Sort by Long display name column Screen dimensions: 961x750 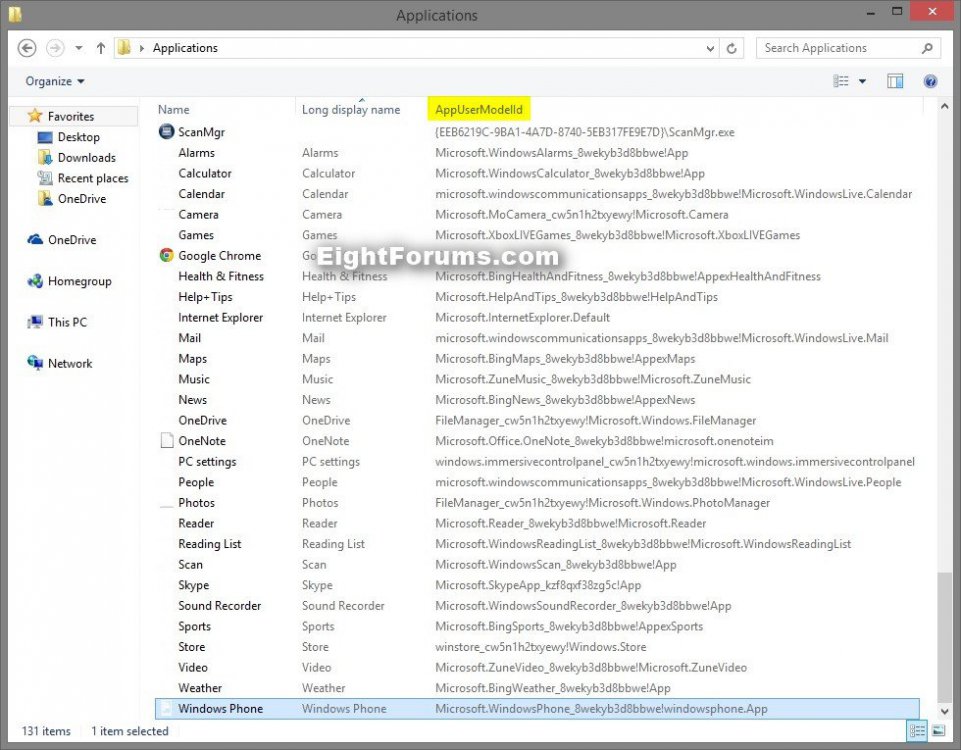pos(351,110)
